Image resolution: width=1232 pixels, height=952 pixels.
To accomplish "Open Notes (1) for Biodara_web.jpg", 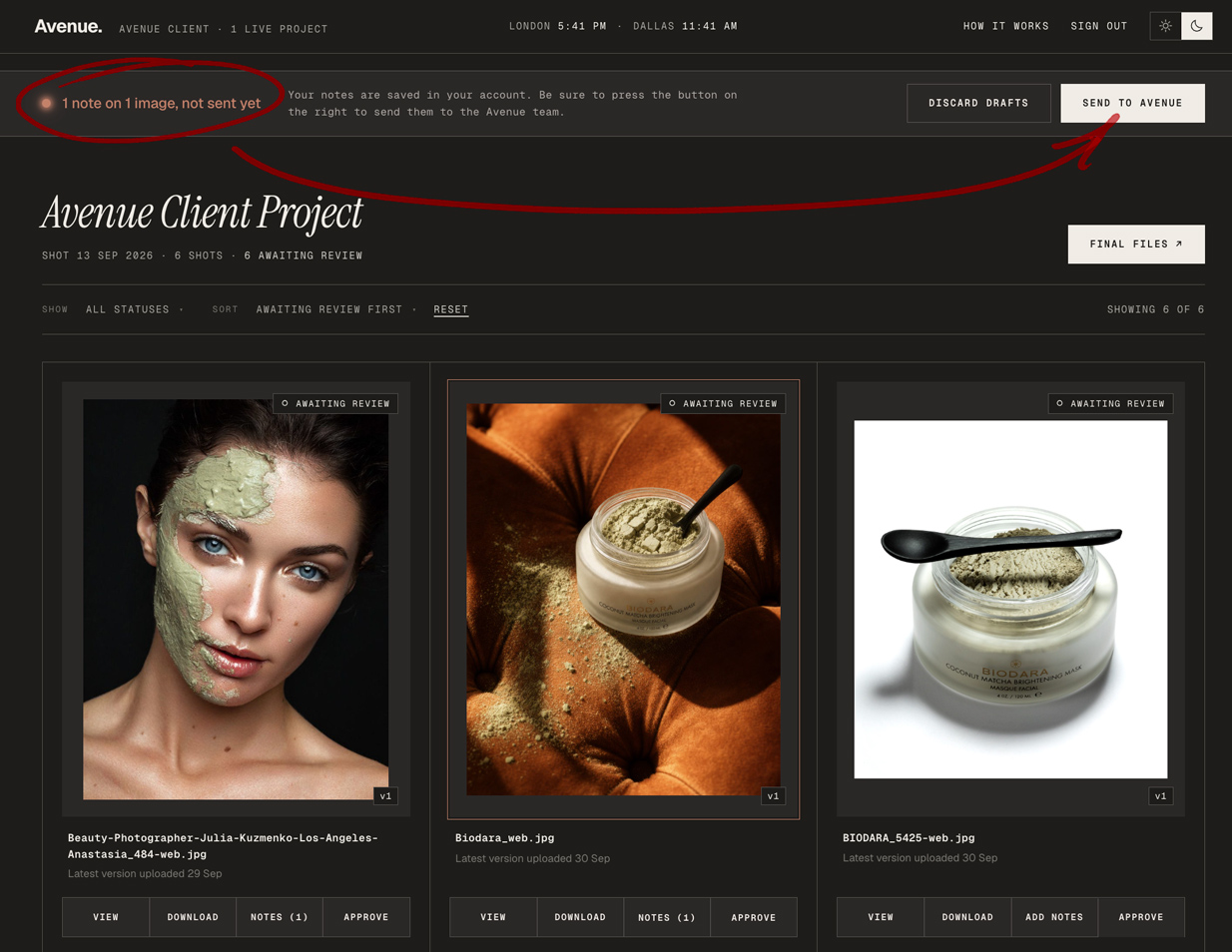I will [667, 917].
